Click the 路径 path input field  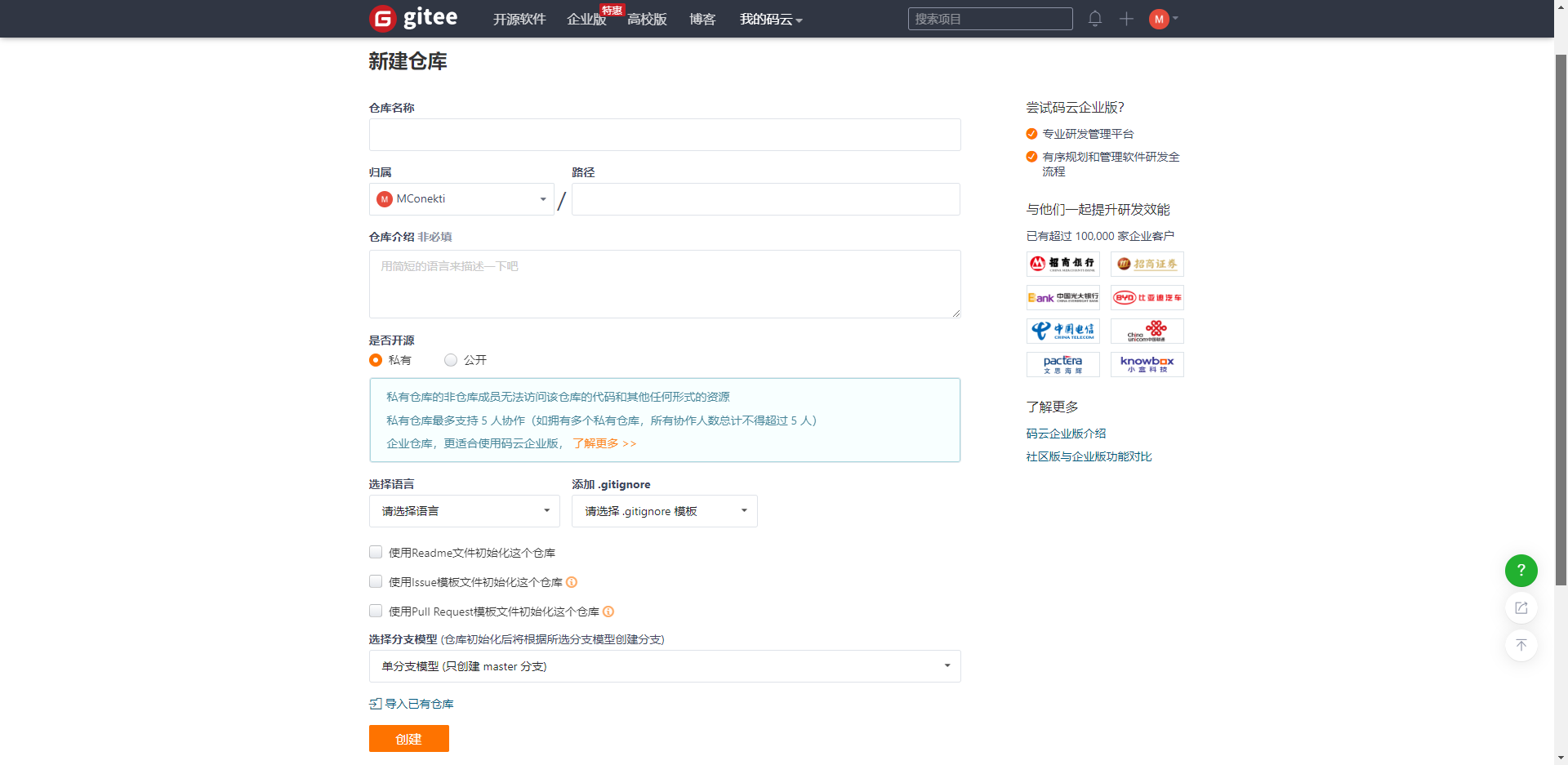coord(766,199)
